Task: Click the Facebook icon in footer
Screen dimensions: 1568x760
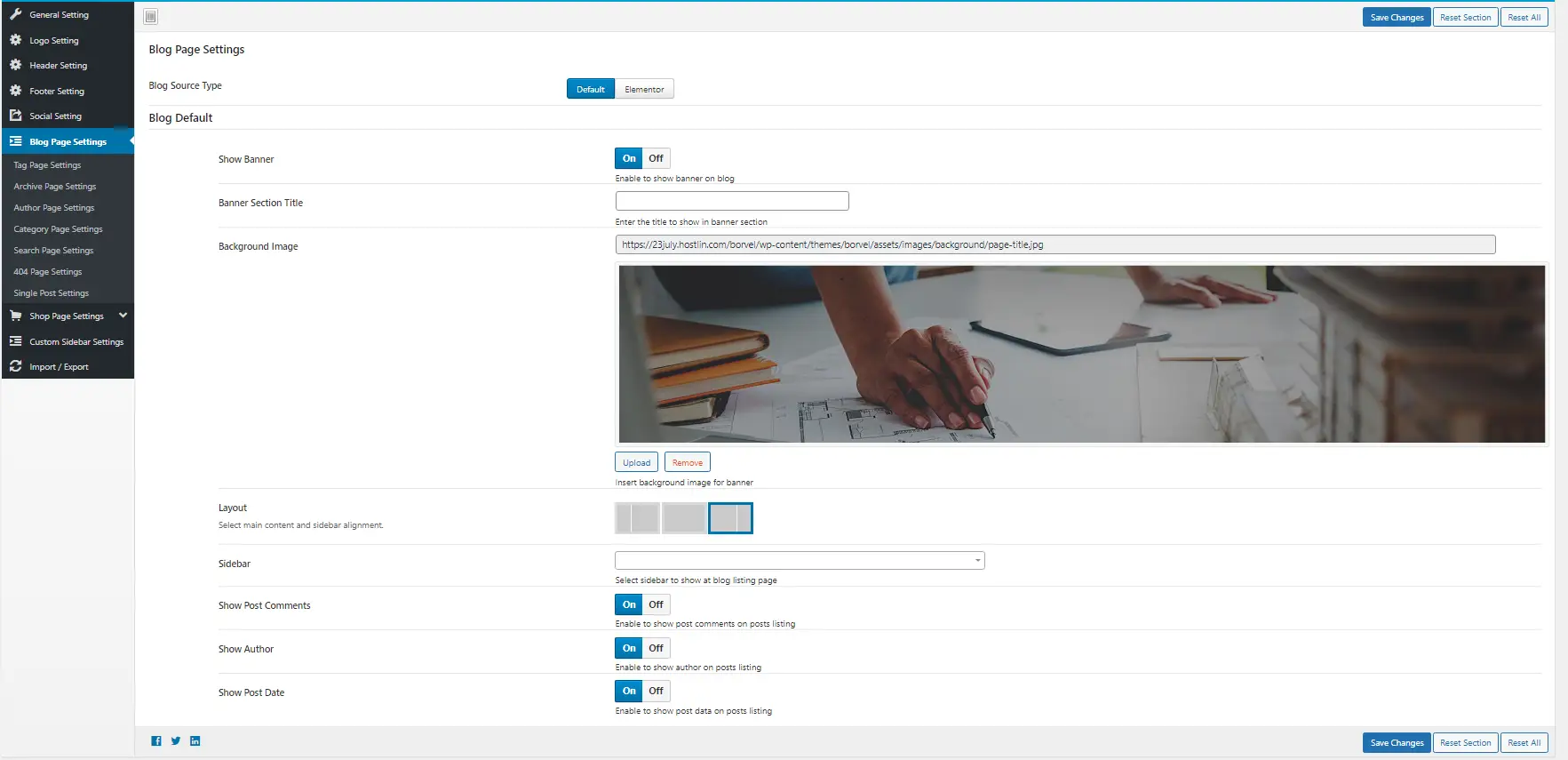Action: click(156, 741)
